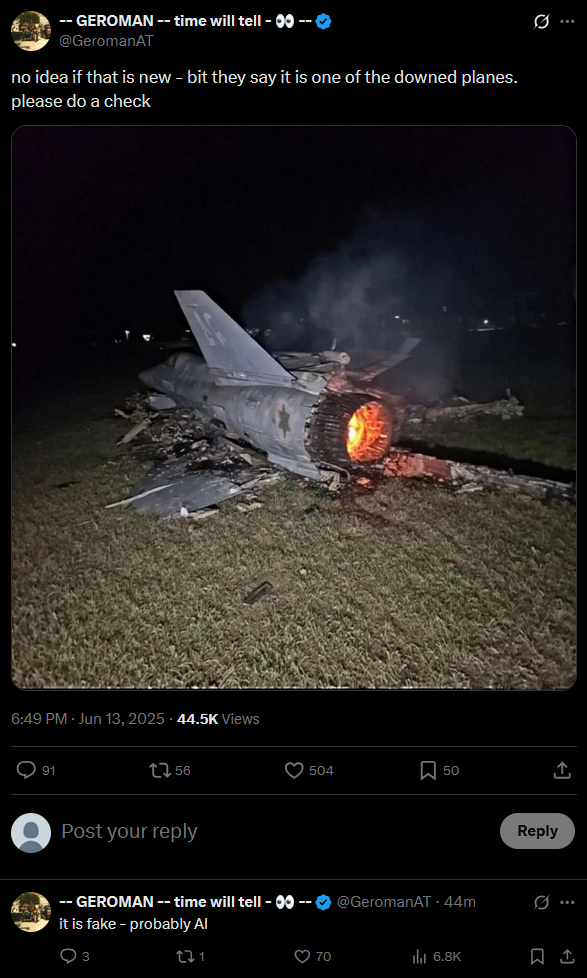Viewport: 587px width, 978px height.
Task: Reply to the 'probably AI' comment
Action: [x=75, y=956]
